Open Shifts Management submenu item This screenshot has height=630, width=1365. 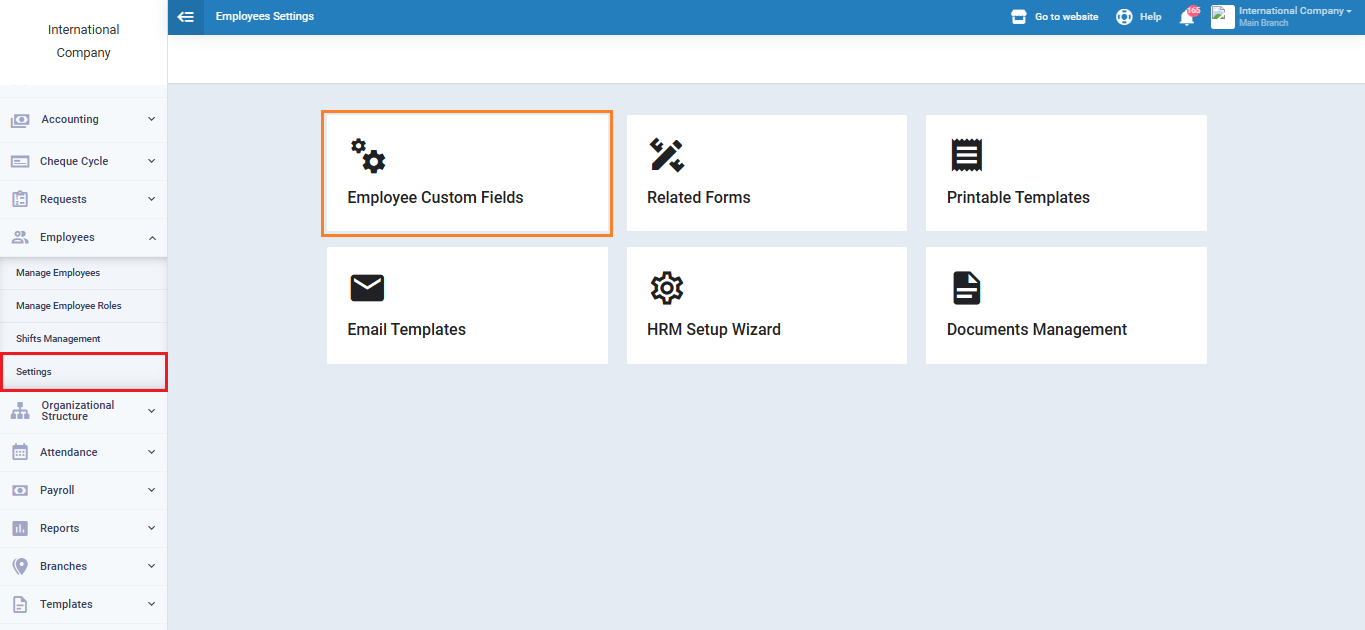point(58,339)
